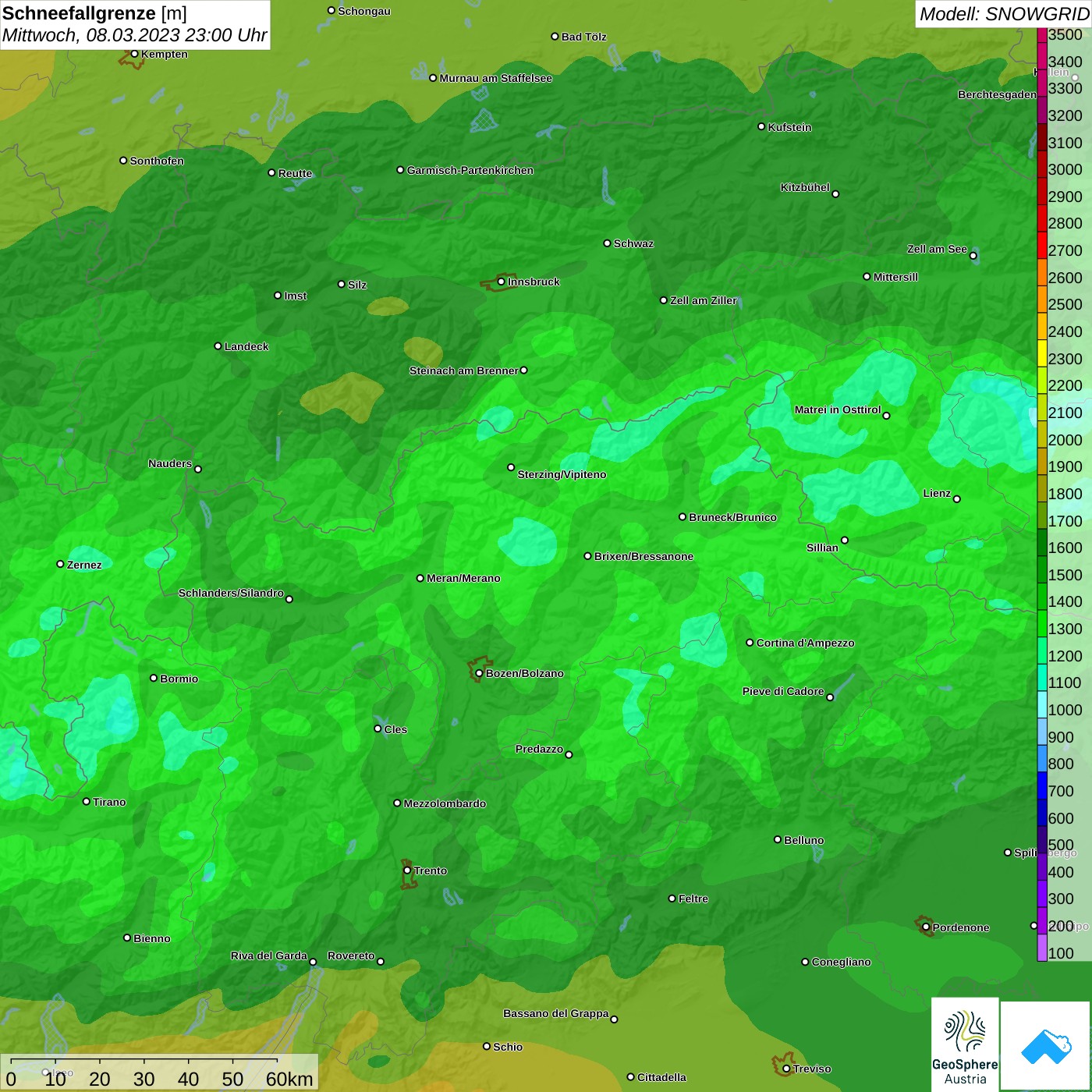
Task: Click the Mezzolombardo label
Action: pyautogui.click(x=445, y=803)
